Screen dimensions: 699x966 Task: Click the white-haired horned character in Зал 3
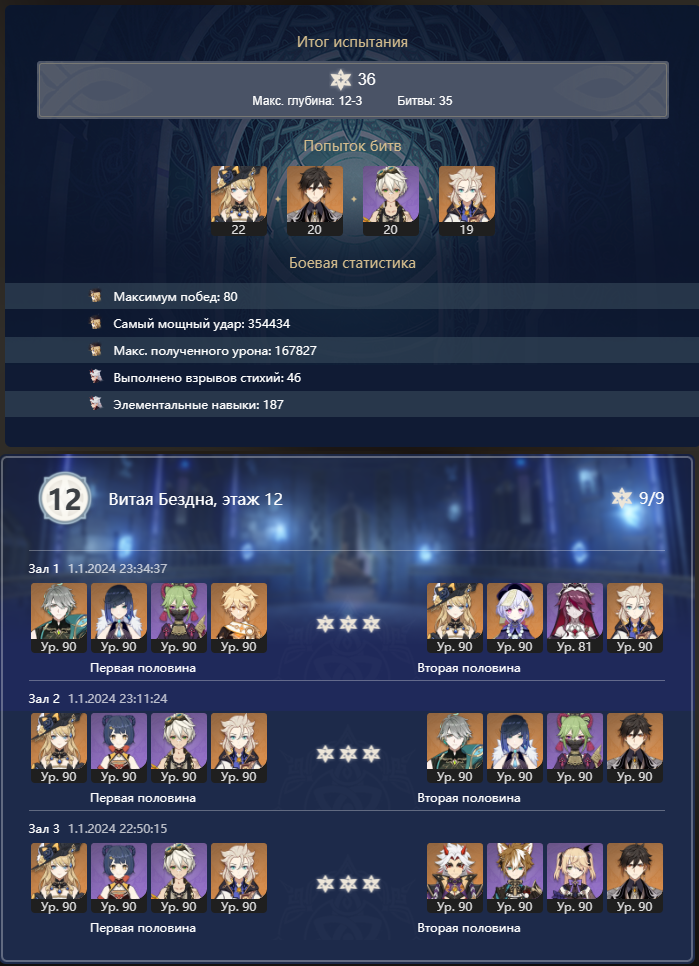click(x=455, y=878)
